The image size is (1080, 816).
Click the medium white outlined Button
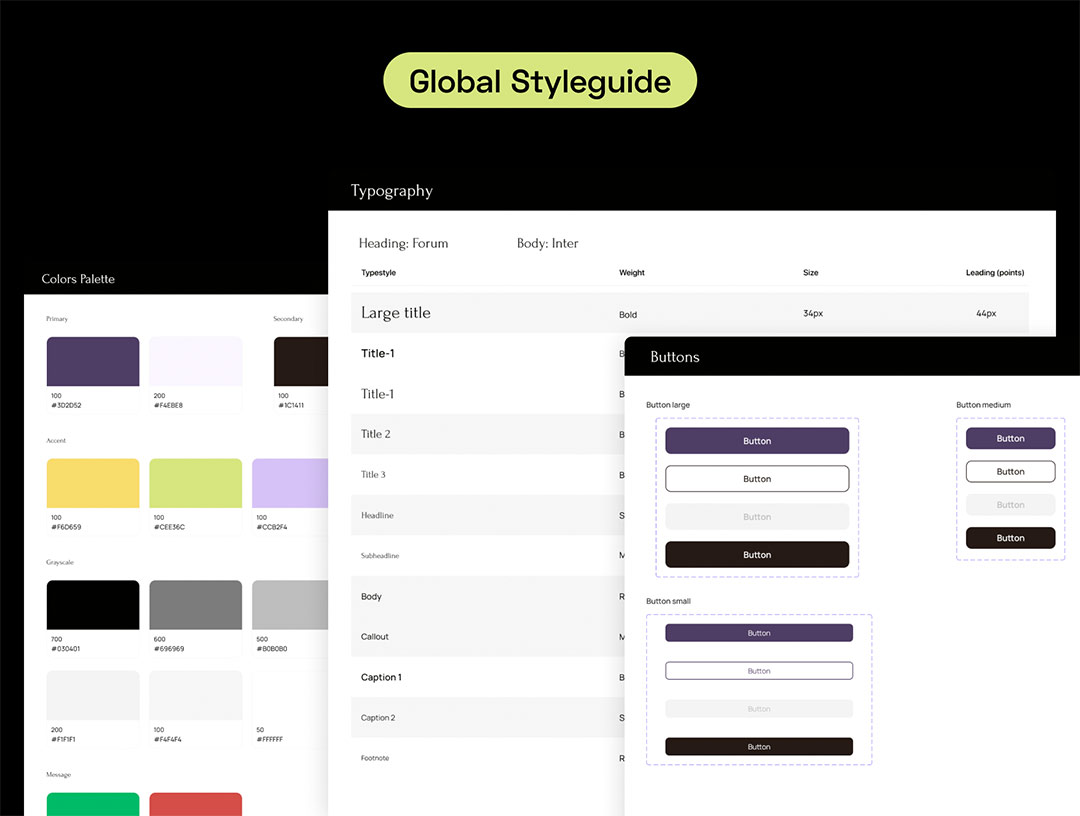(1010, 472)
